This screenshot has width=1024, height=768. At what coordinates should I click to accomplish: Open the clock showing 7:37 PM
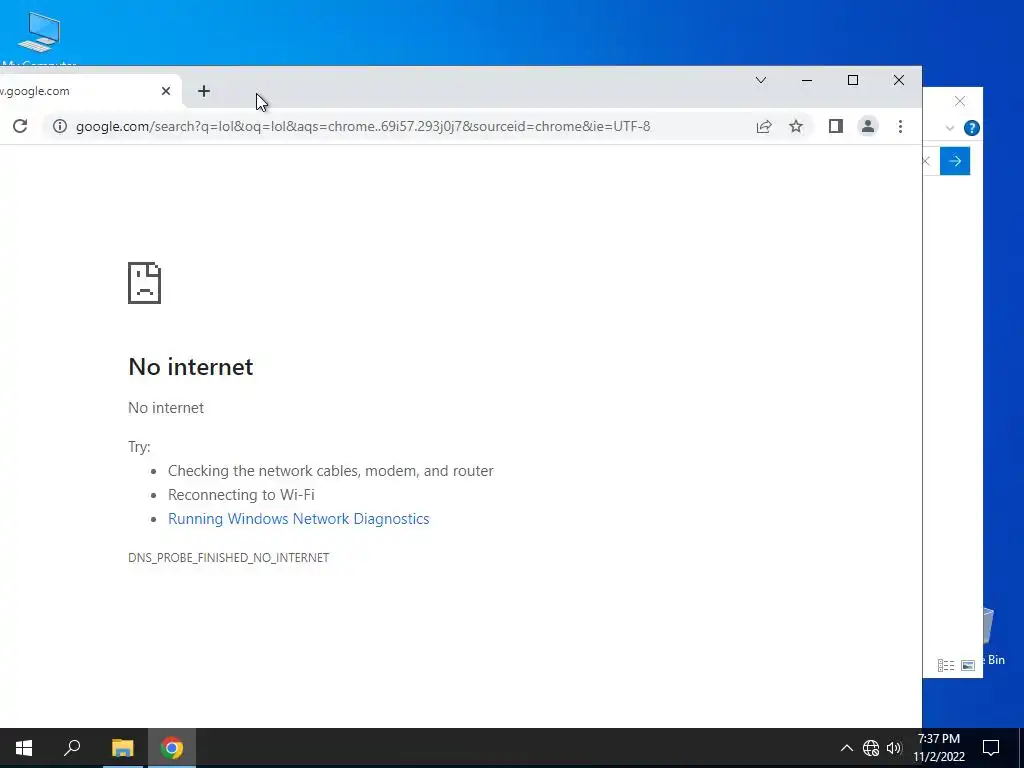(939, 748)
